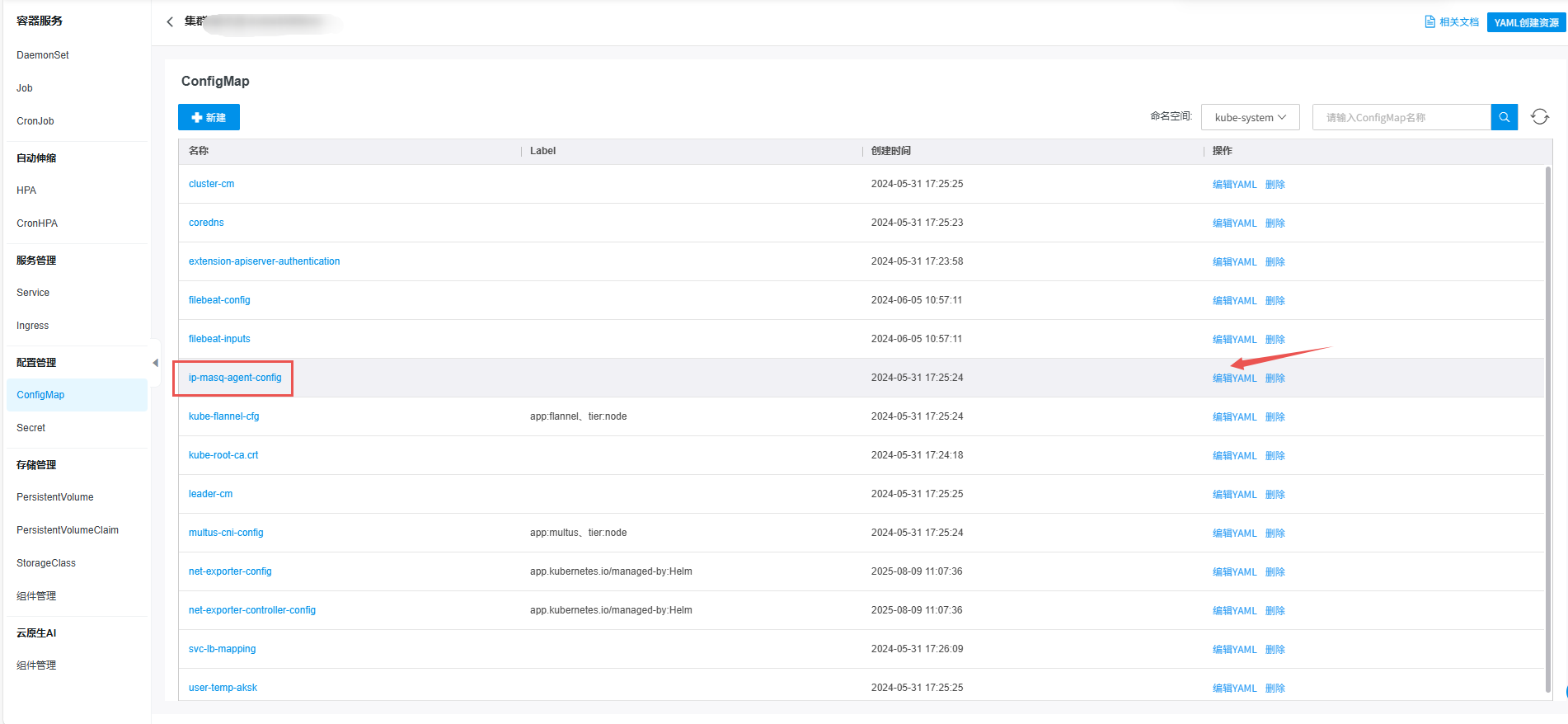Viewport: 1568px width, 724px height.
Task: Open extension-apiserver-authentication ConfigMap
Action: (264, 261)
